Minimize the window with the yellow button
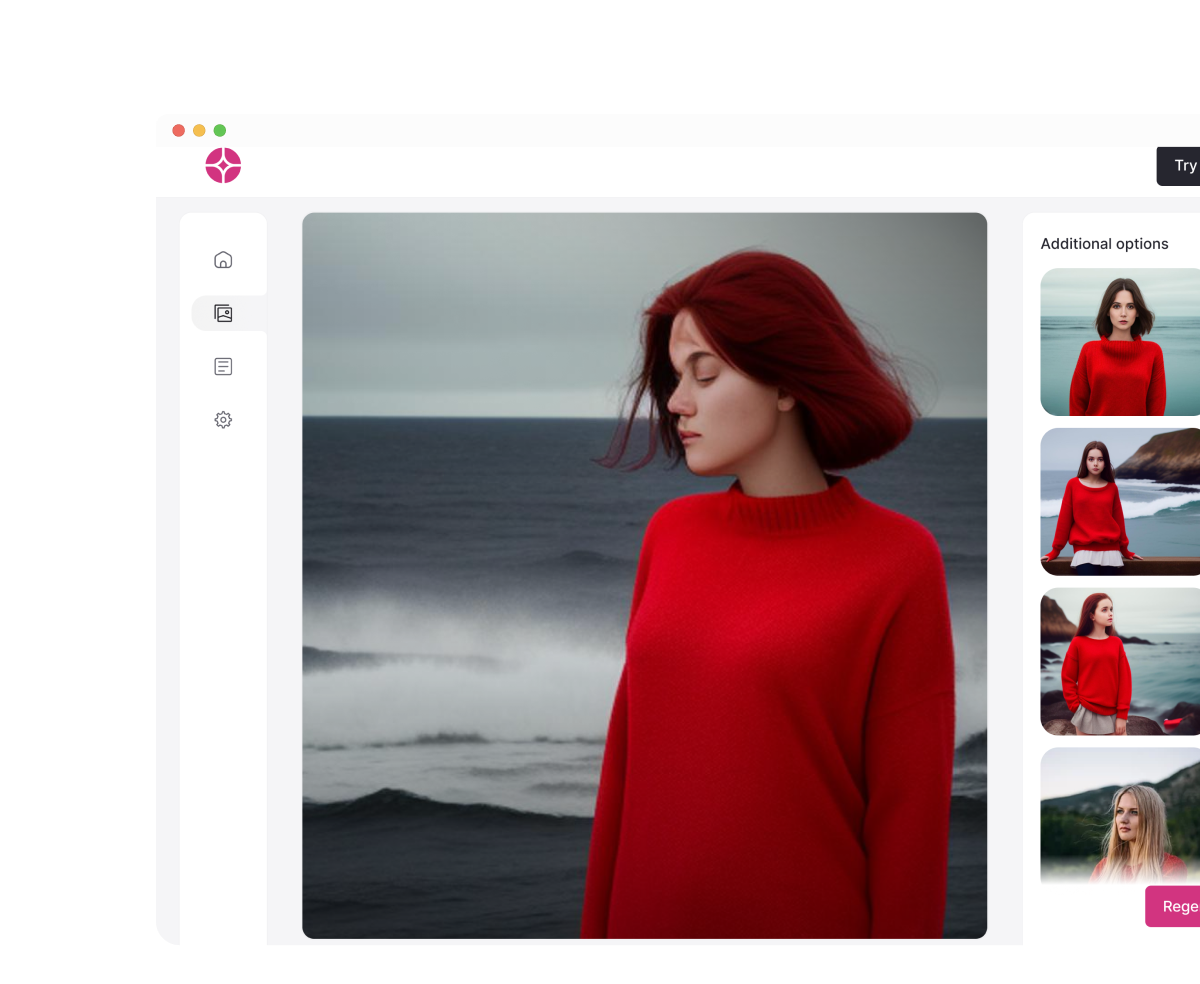This screenshot has height=984, width=1200. pos(199,131)
